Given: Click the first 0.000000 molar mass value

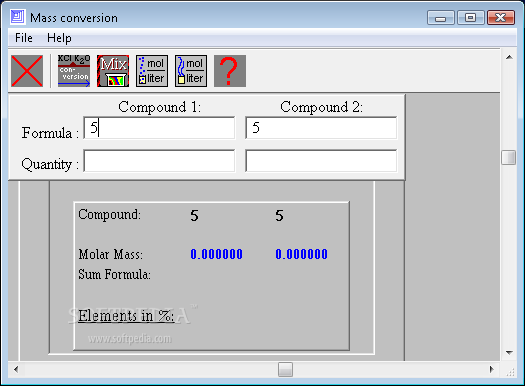Looking at the screenshot, I should click(x=216, y=254).
